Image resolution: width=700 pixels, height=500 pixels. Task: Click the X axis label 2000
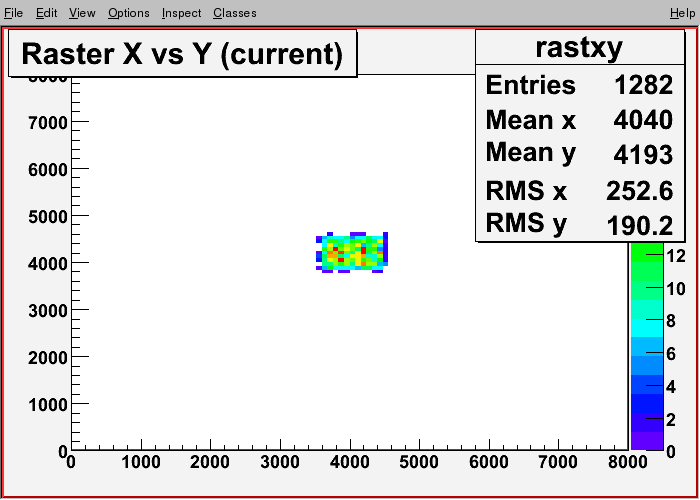click(x=210, y=462)
